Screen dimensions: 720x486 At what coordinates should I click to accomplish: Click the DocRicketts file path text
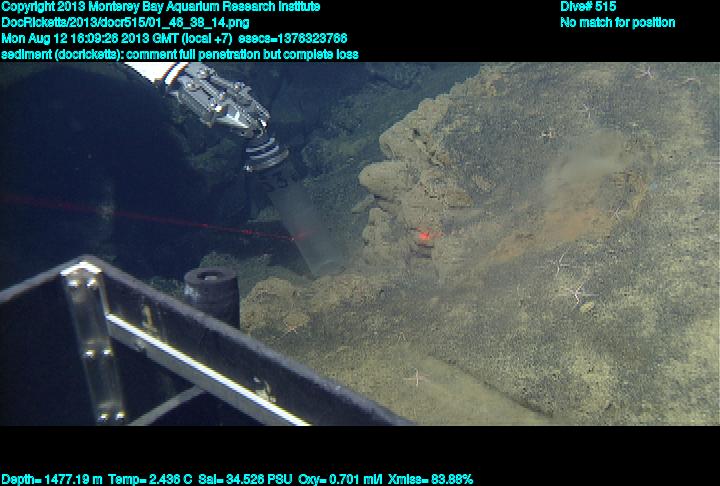pos(125,23)
